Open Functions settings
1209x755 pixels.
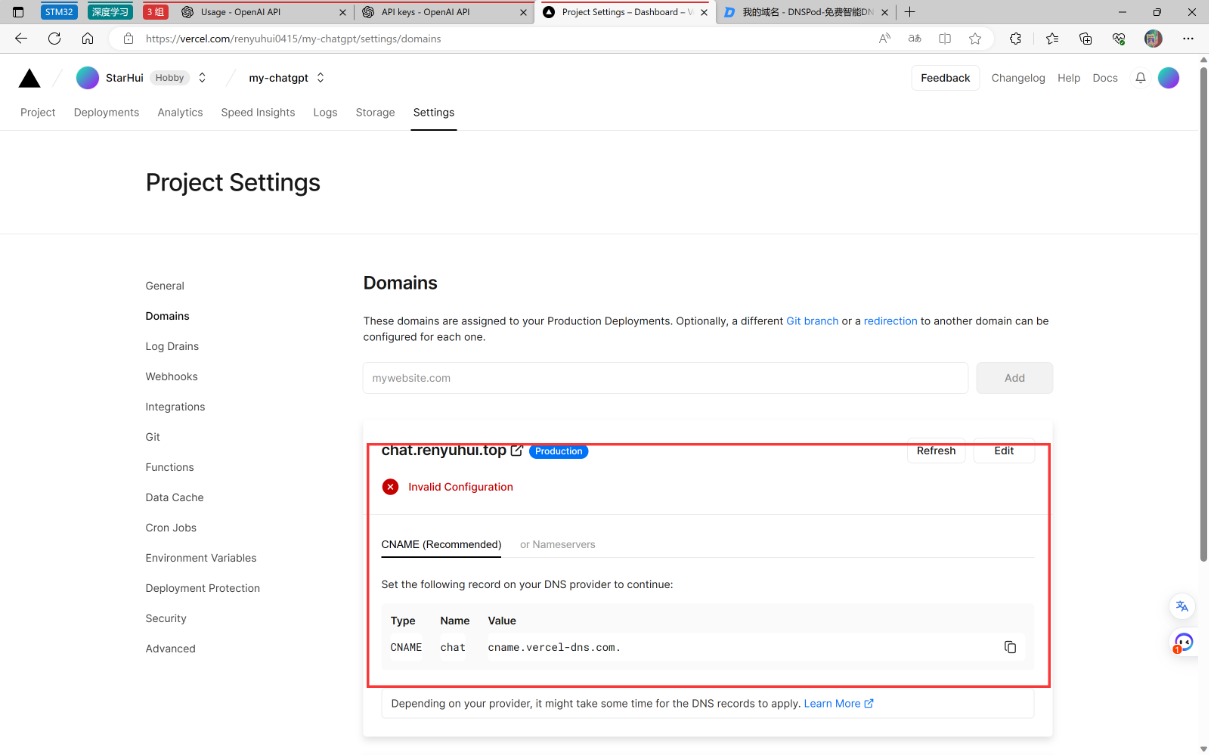[170, 467]
